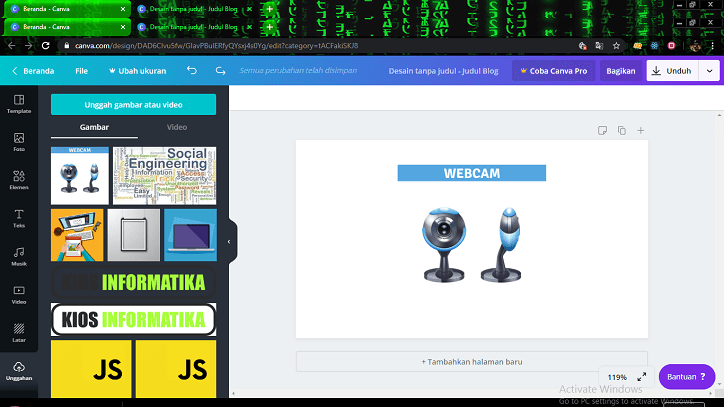724x407 pixels.
Task: Switch to the Beranda - Canva browser tab
Action: pos(65,27)
